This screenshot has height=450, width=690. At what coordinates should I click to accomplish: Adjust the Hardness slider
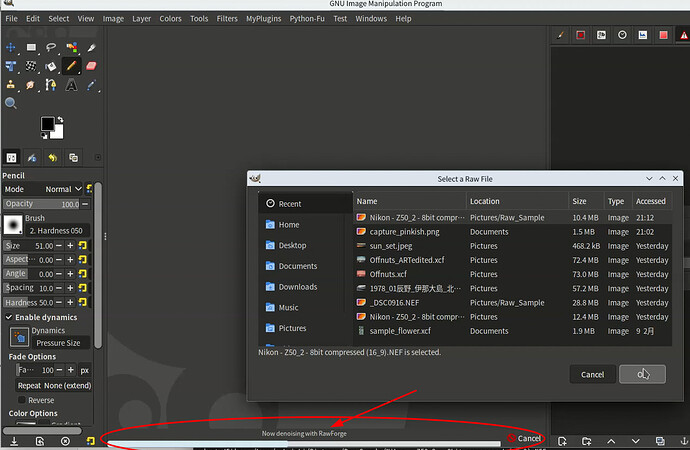[29, 302]
